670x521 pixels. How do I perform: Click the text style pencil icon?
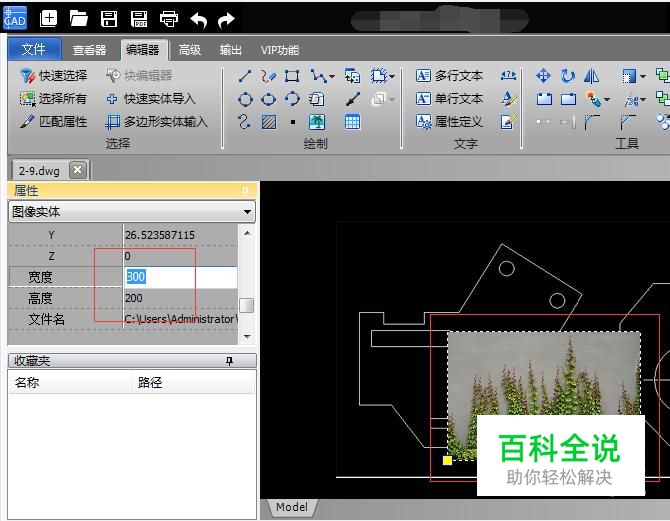coord(508,99)
